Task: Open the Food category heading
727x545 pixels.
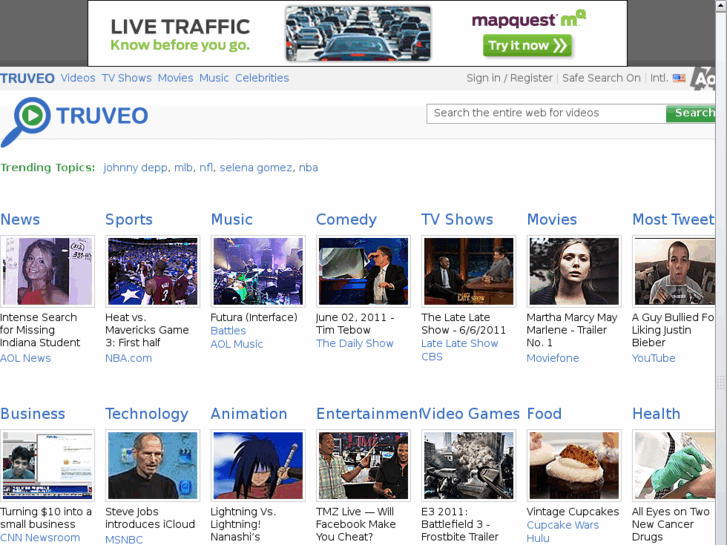Action: point(544,414)
